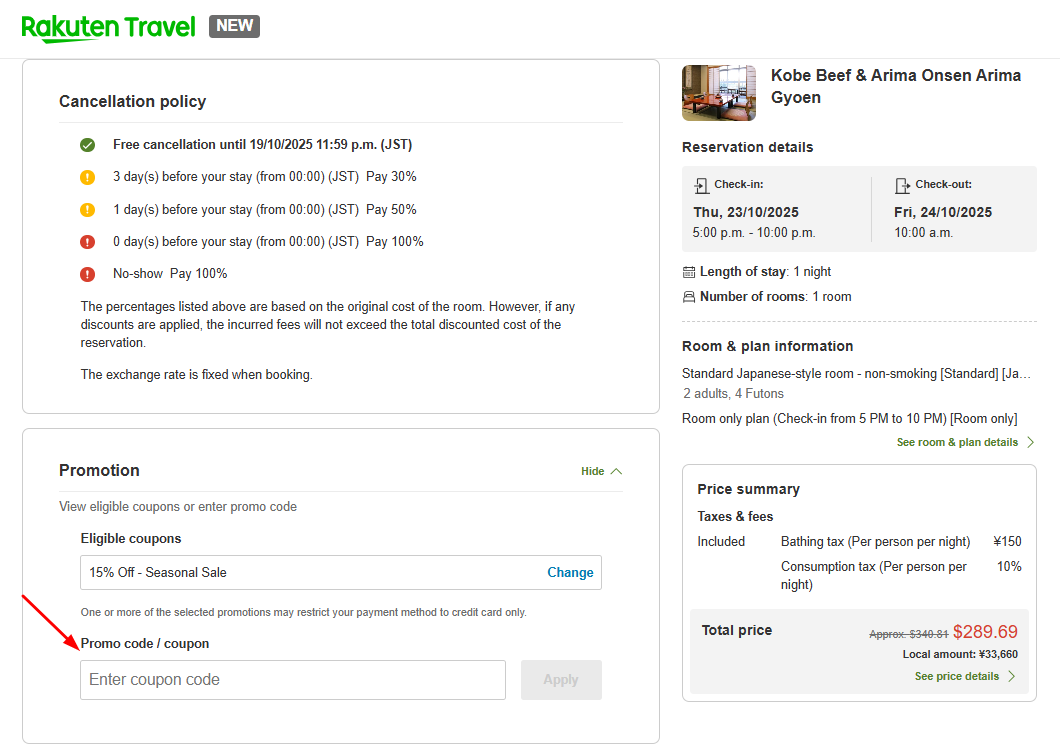
Task: Click the check-in door icon
Action: (701, 185)
